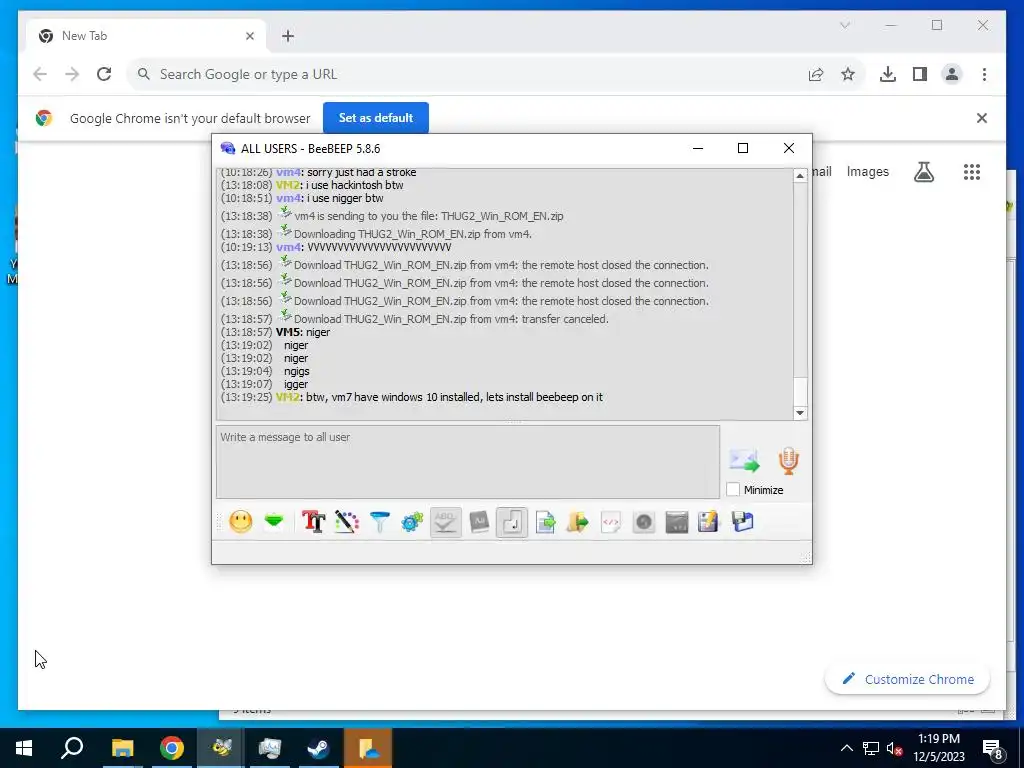
Task: Click the save chat floppy disk icon
Action: pos(743,522)
